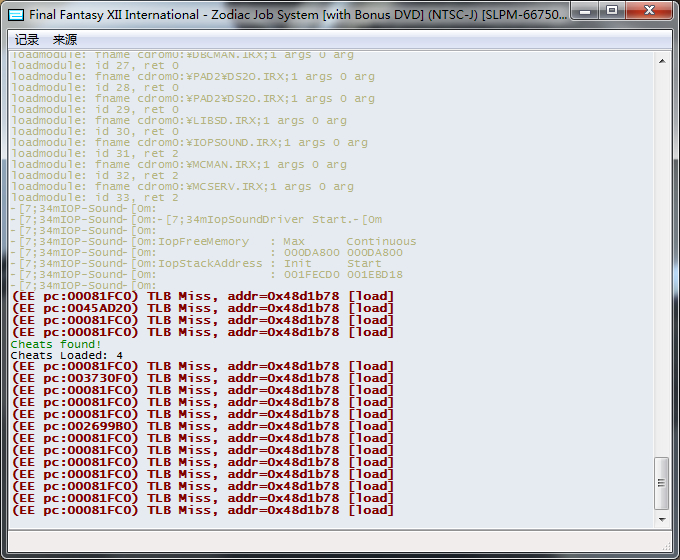680x560 pixels.
Task: Click the loadmodule LIBSD.IRX line
Action: click(x=179, y=121)
